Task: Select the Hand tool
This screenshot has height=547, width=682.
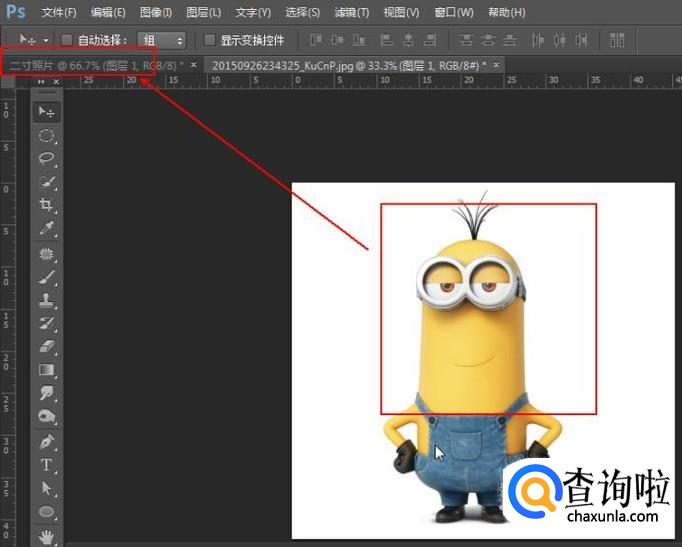Action: pos(46,536)
